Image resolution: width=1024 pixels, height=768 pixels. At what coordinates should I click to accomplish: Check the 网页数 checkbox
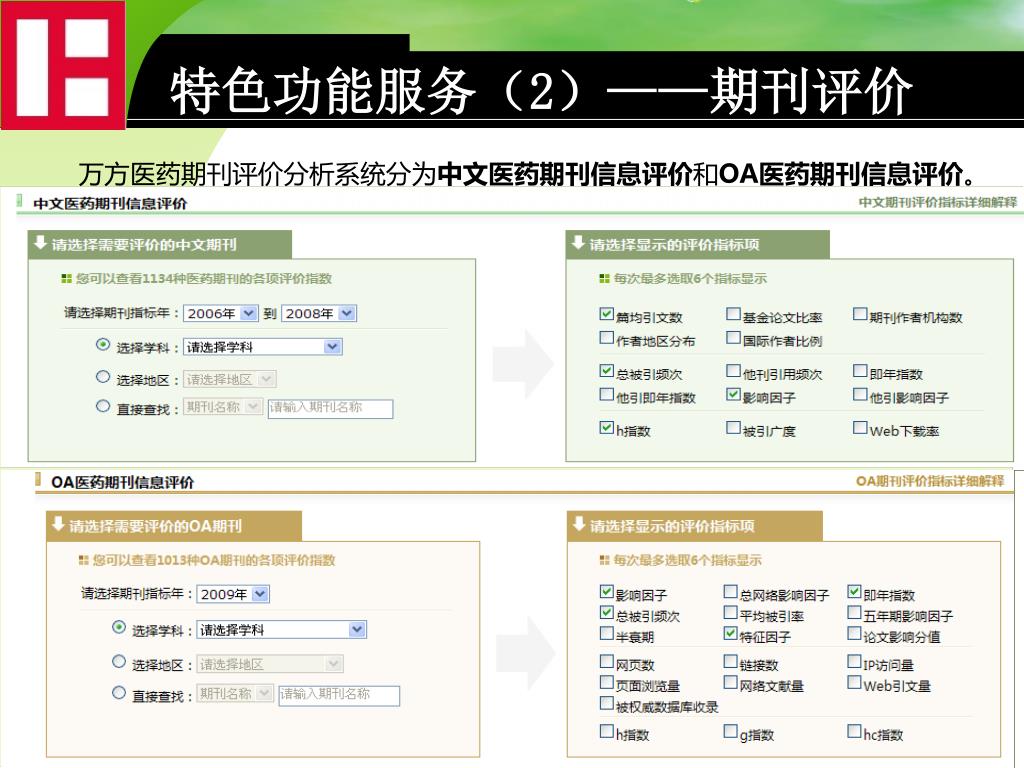pos(606,662)
